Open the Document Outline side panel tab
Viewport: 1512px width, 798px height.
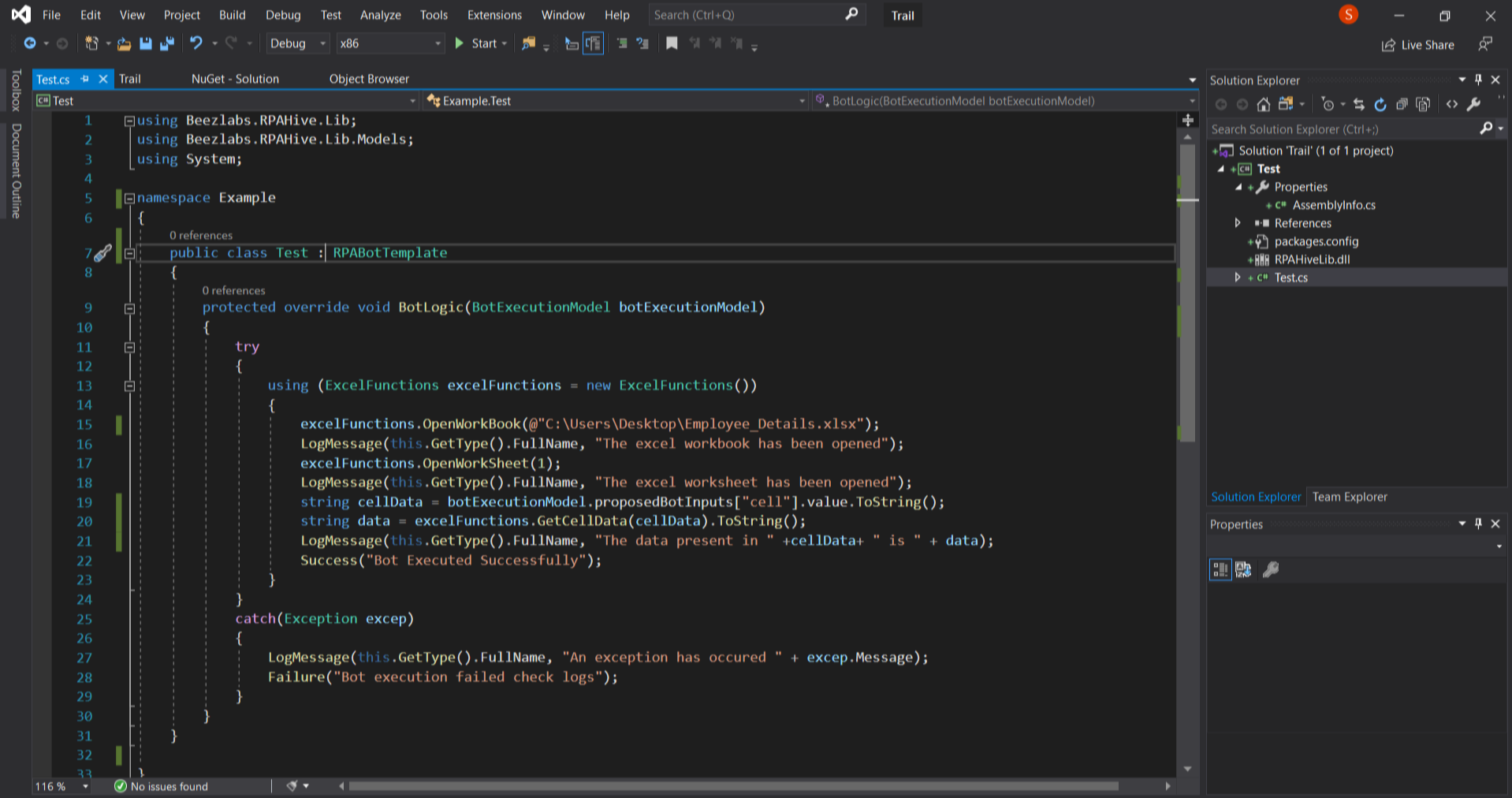coord(16,171)
